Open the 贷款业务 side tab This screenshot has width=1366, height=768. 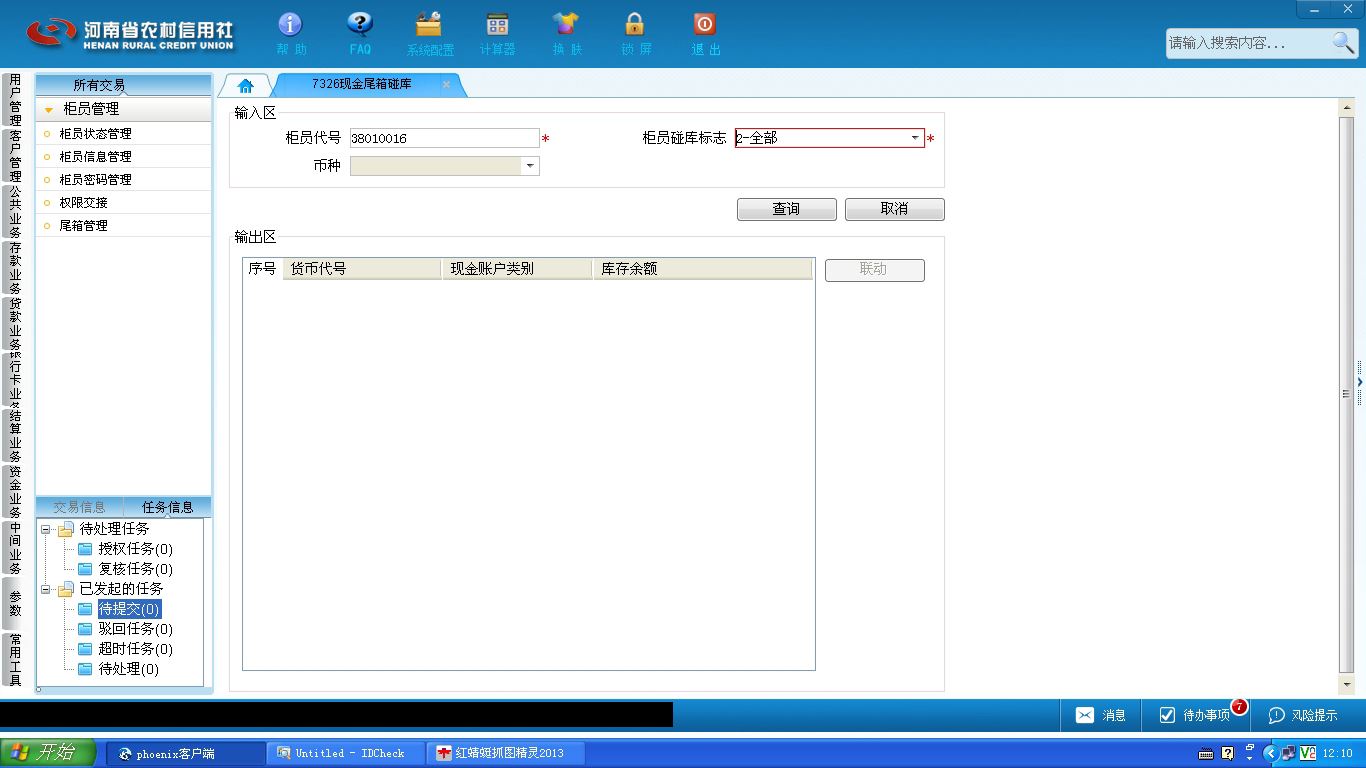(15, 324)
